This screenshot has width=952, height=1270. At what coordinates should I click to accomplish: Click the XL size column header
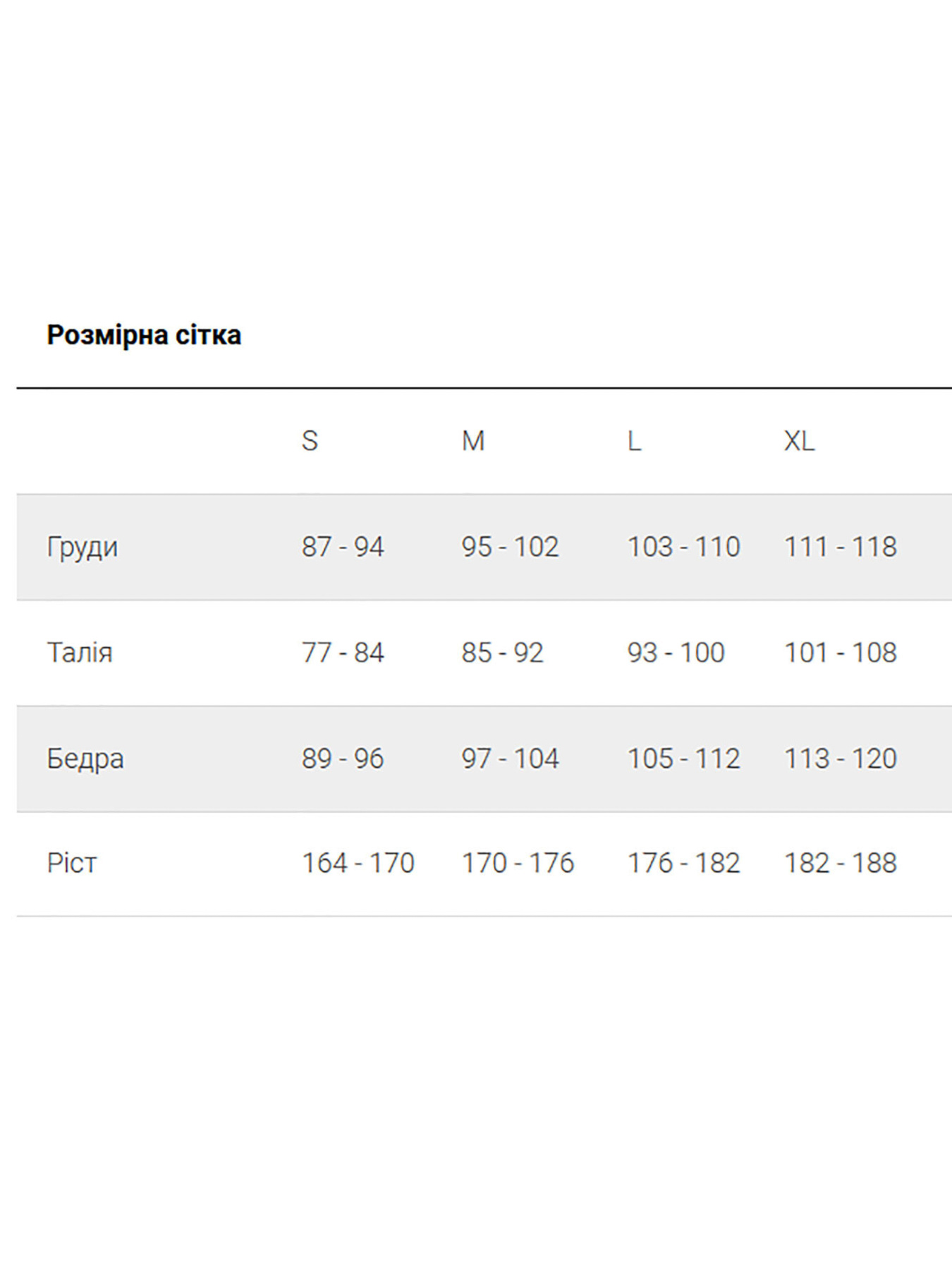point(799,441)
